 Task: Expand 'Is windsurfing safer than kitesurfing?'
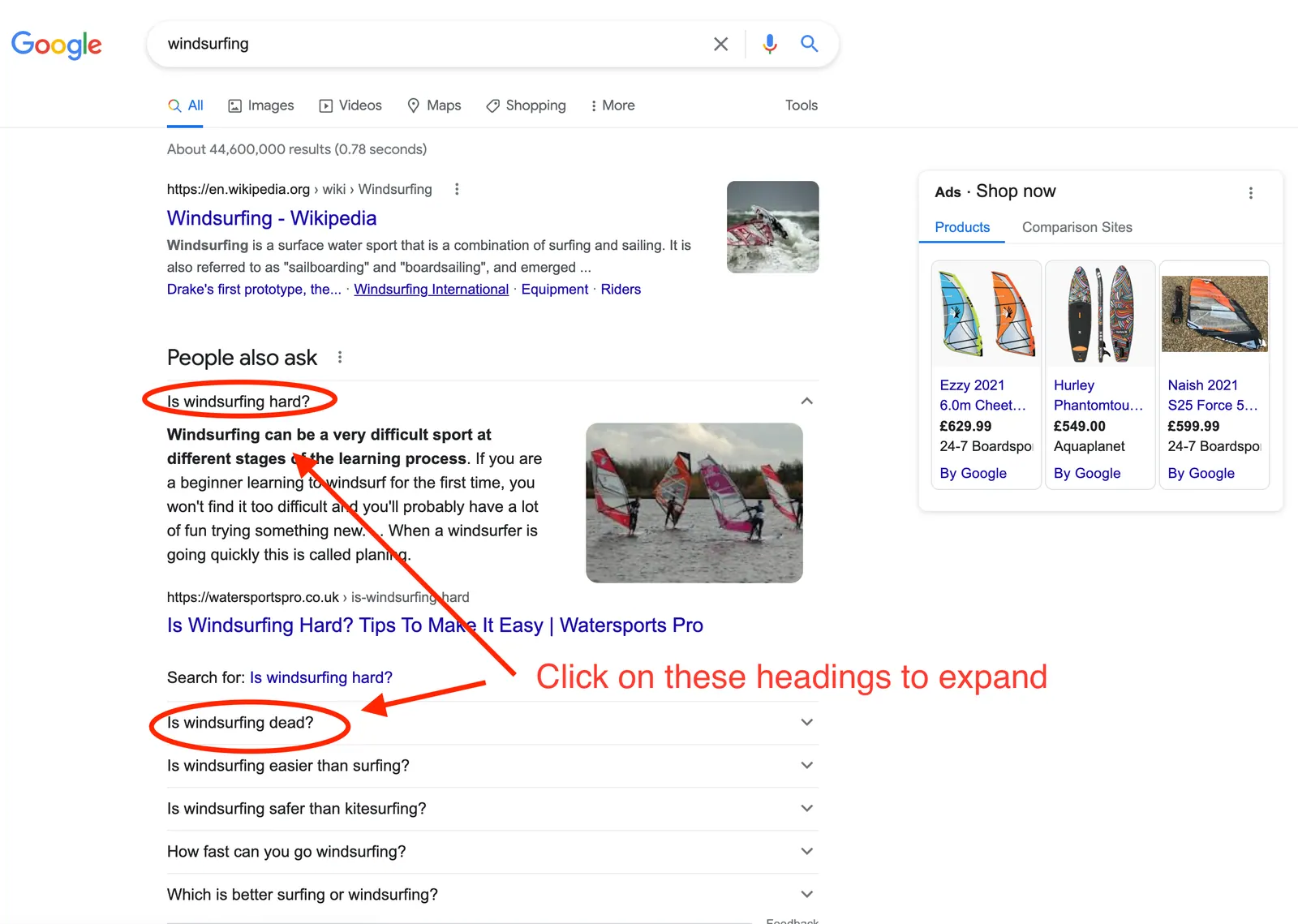click(492, 809)
